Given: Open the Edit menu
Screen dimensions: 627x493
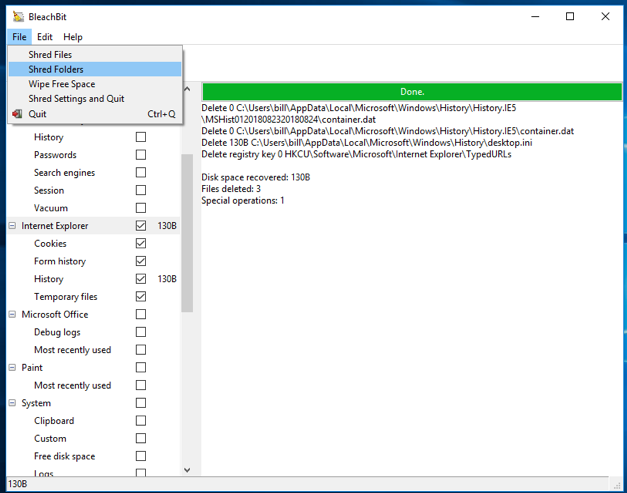Looking at the screenshot, I should (45, 37).
